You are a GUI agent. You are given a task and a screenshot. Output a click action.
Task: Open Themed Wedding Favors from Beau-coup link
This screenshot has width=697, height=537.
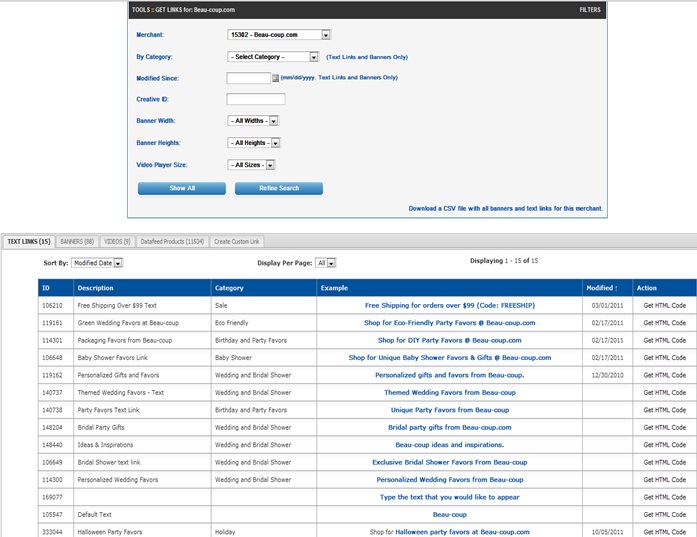click(x=450, y=393)
